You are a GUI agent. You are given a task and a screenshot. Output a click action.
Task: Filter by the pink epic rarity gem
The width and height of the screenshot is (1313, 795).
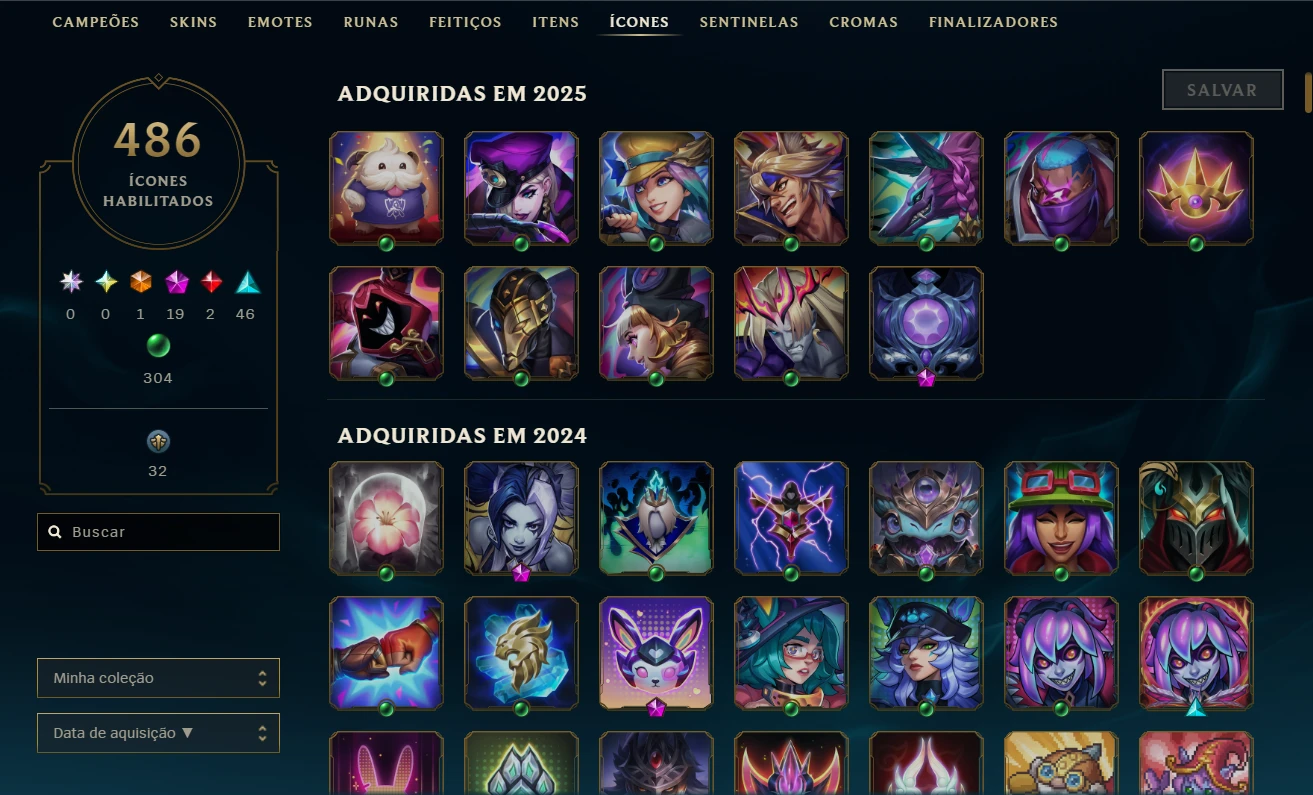[176, 283]
